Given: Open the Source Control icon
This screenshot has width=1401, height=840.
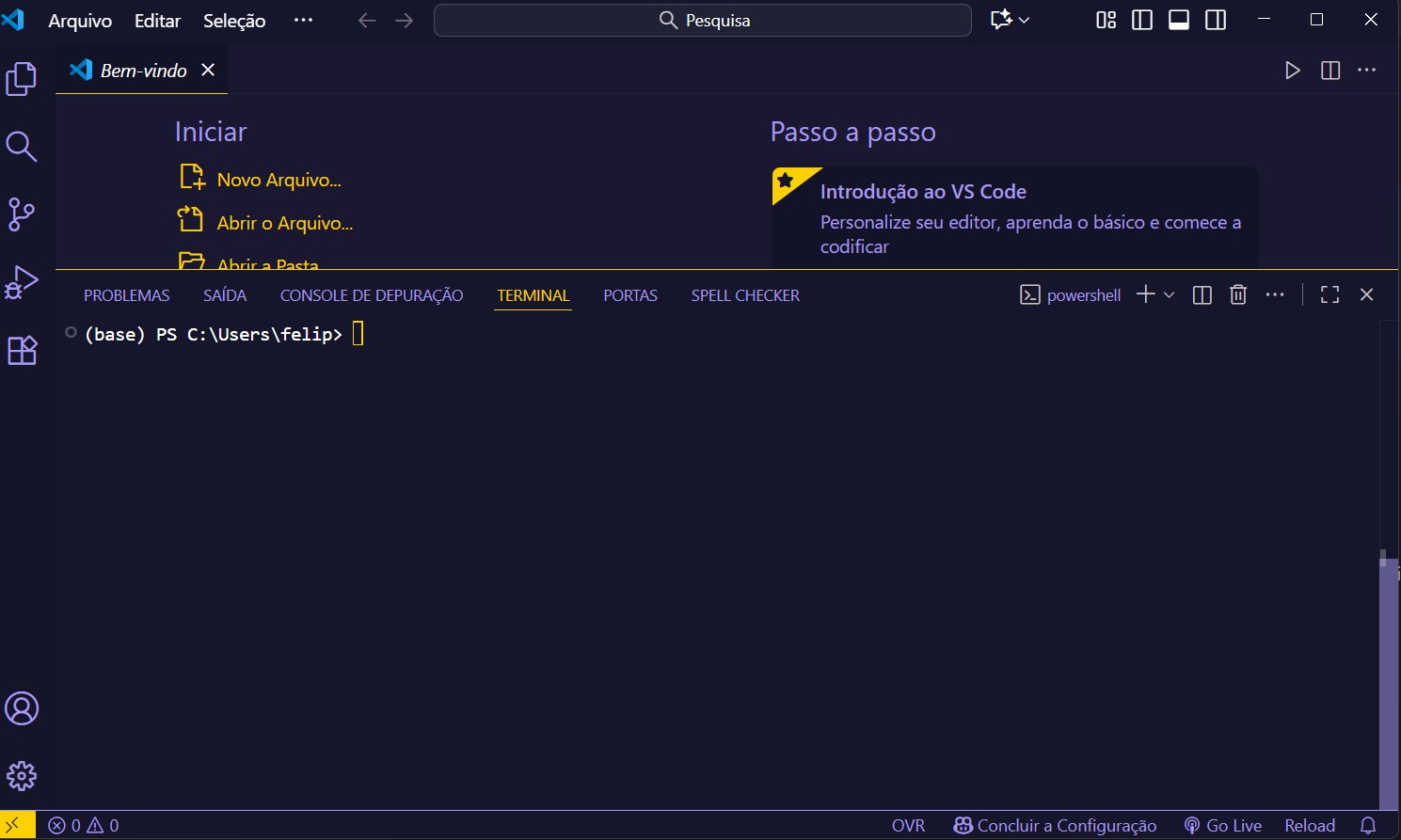Looking at the screenshot, I should [x=21, y=214].
